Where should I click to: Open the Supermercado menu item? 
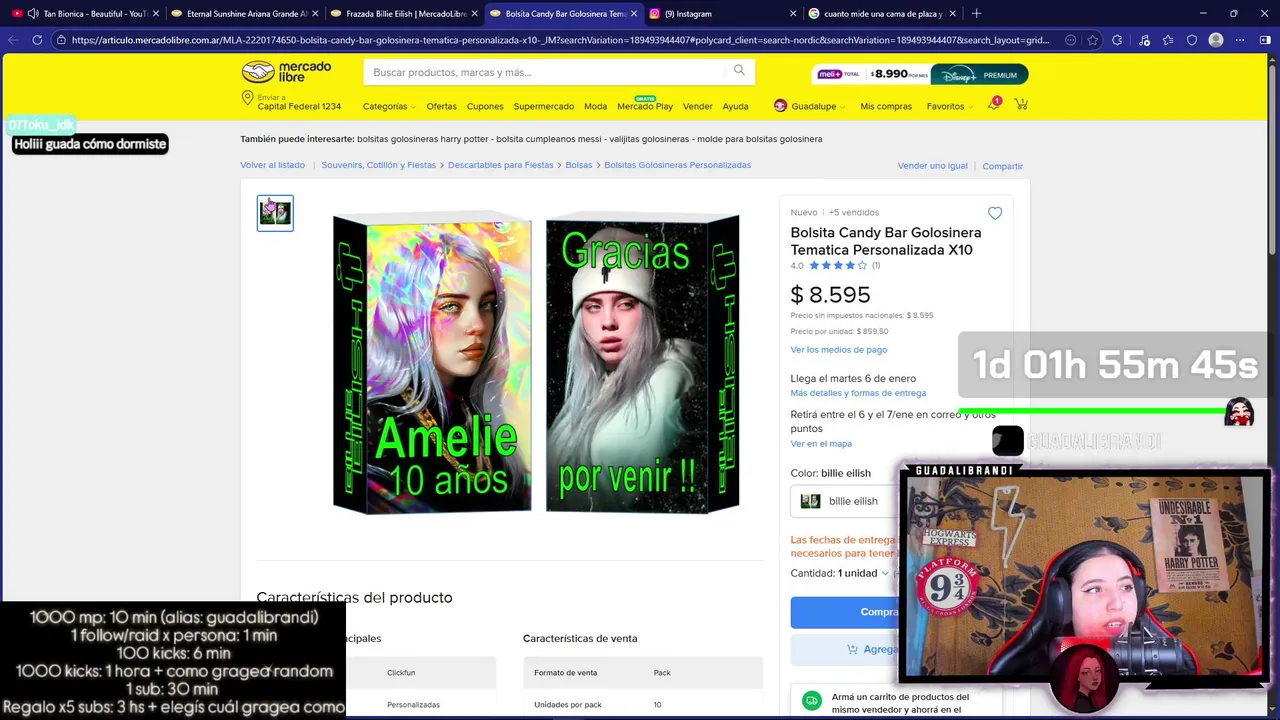click(x=543, y=106)
